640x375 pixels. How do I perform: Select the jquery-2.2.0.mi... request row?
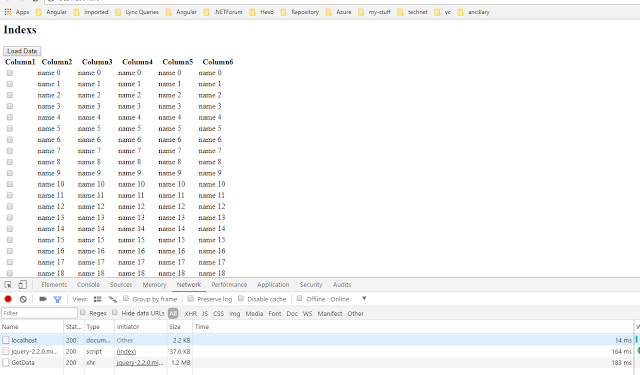(x=318, y=351)
